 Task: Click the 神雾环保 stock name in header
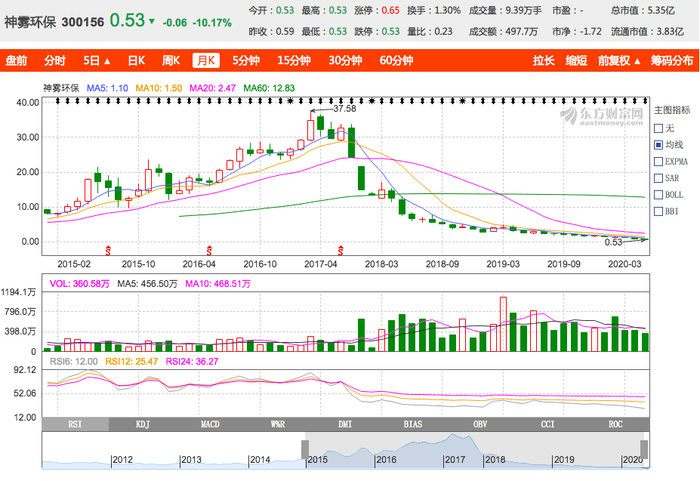[x=30, y=22]
